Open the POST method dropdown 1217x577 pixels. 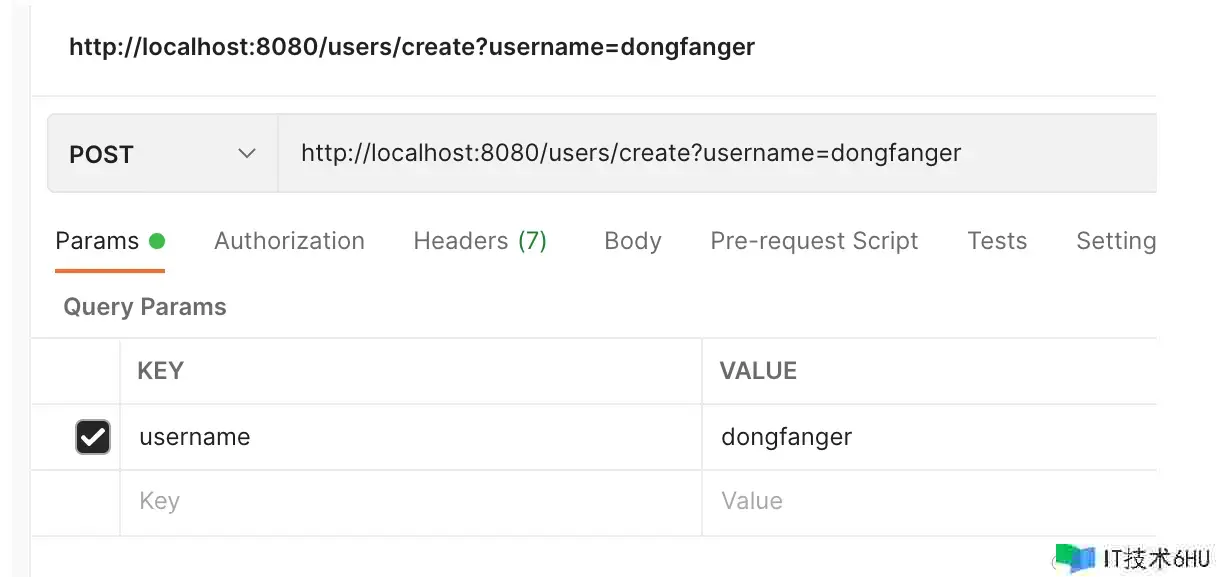[x=162, y=154]
